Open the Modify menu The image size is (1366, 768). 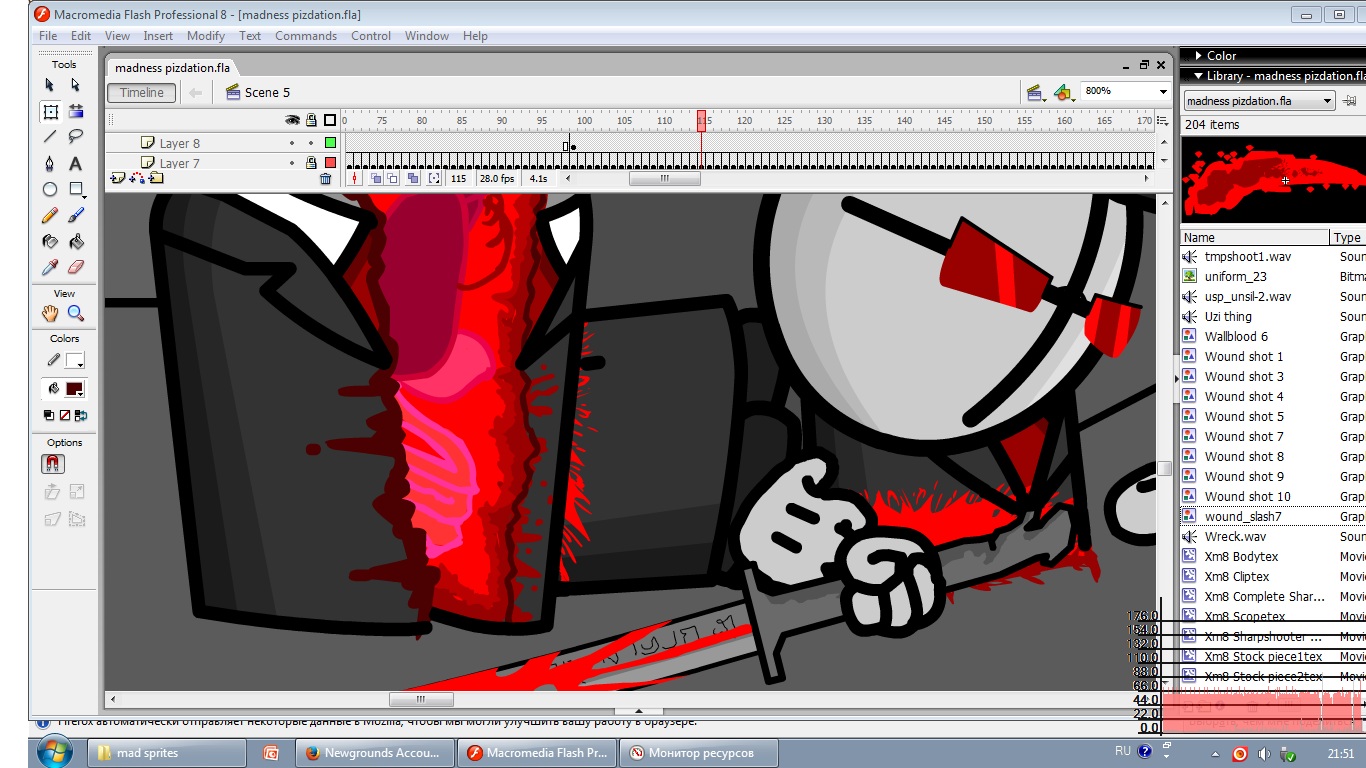(206, 36)
